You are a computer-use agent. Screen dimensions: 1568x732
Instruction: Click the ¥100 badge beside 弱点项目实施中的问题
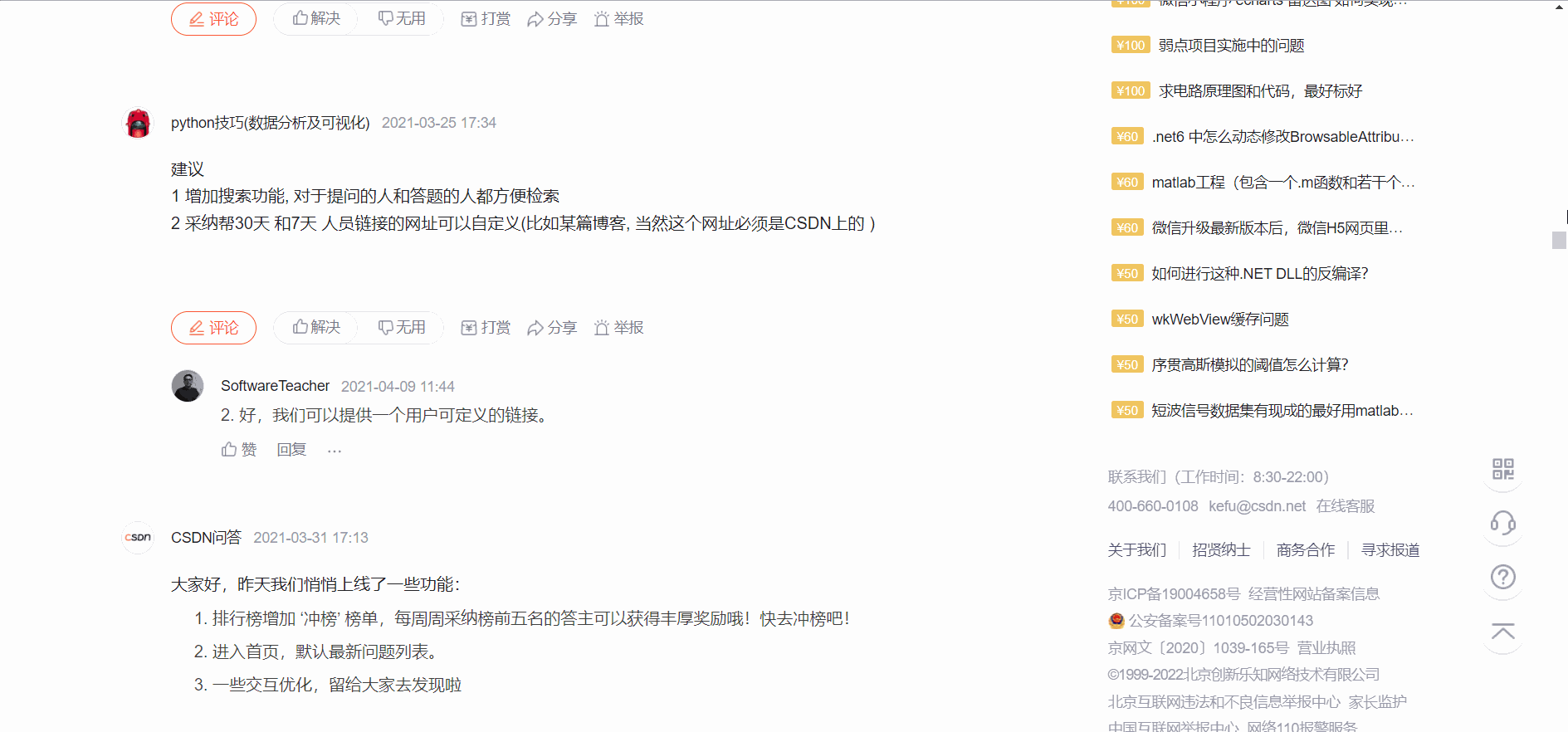(1130, 46)
